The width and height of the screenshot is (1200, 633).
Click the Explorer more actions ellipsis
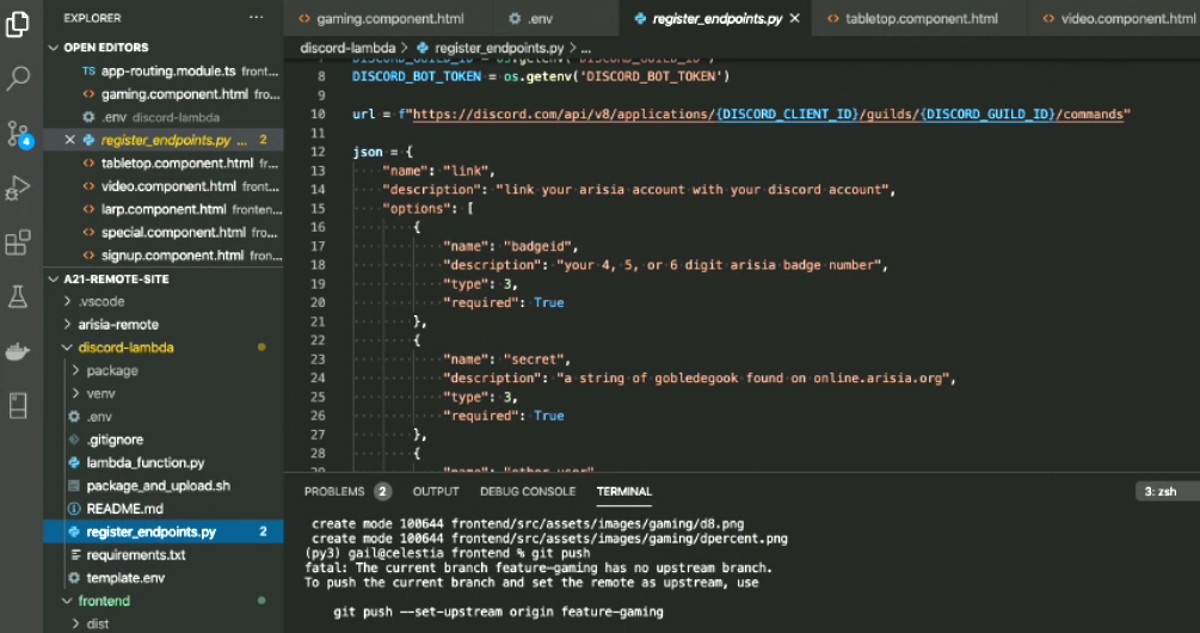point(257,18)
